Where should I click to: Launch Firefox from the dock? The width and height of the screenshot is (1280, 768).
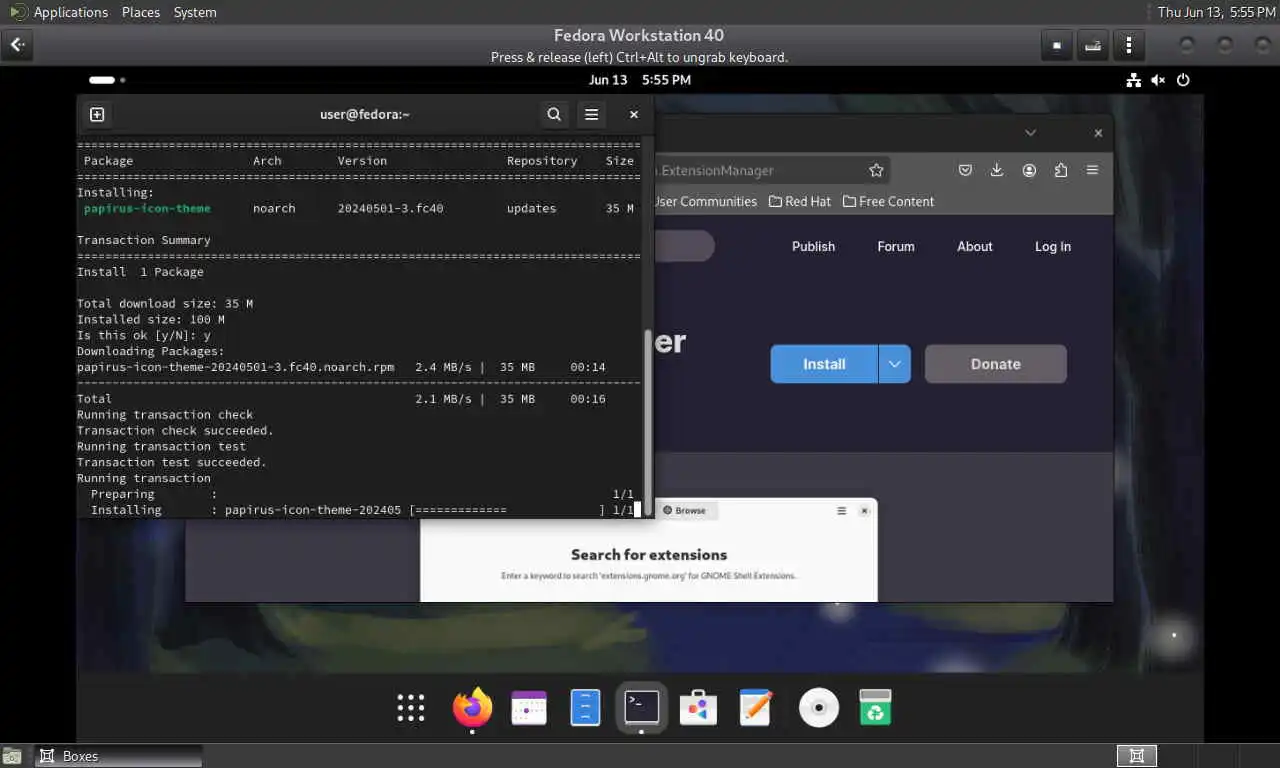pos(472,707)
